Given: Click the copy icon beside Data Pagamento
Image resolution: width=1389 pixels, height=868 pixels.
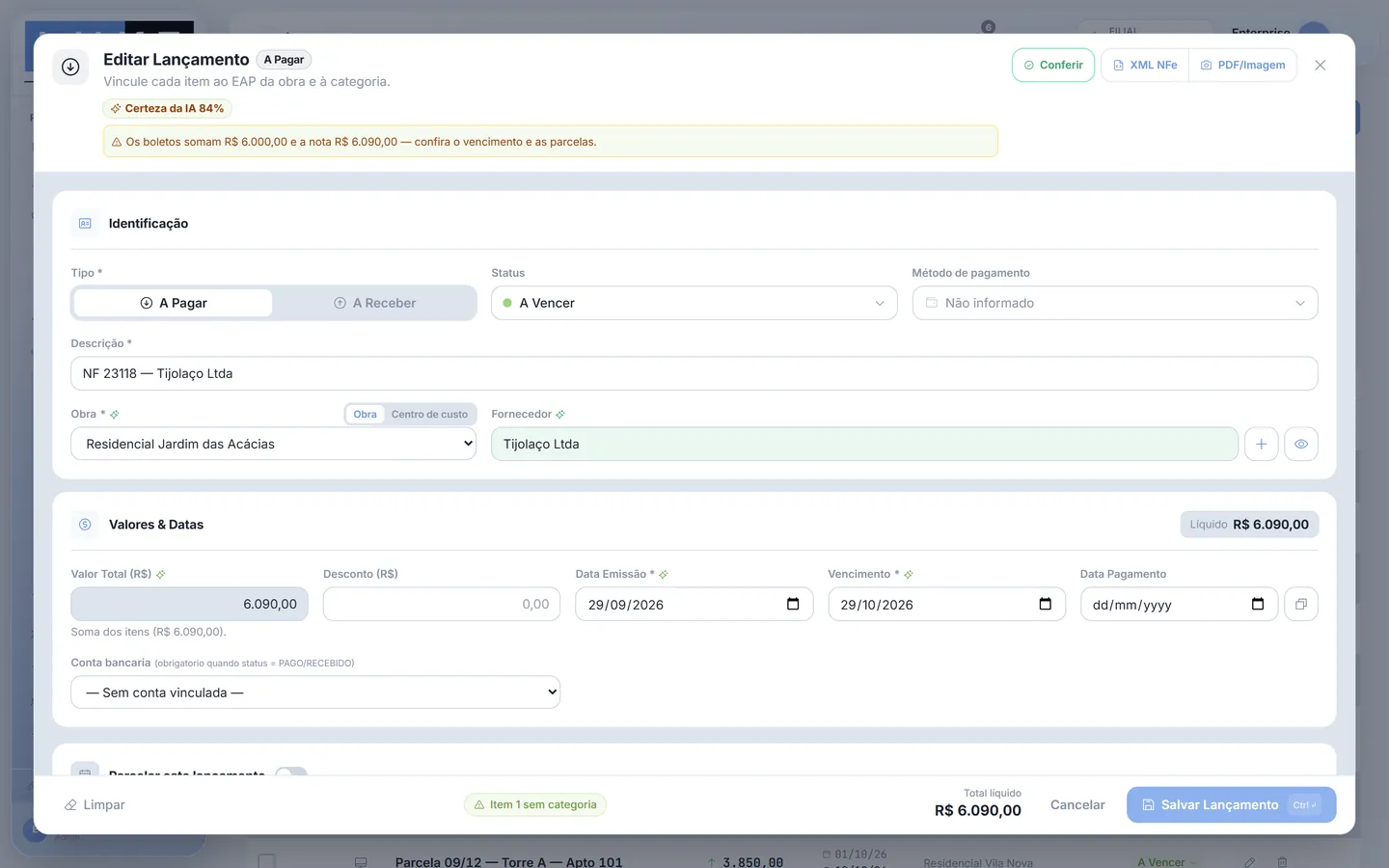Looking at the screenshot, I should [1301, 604].
